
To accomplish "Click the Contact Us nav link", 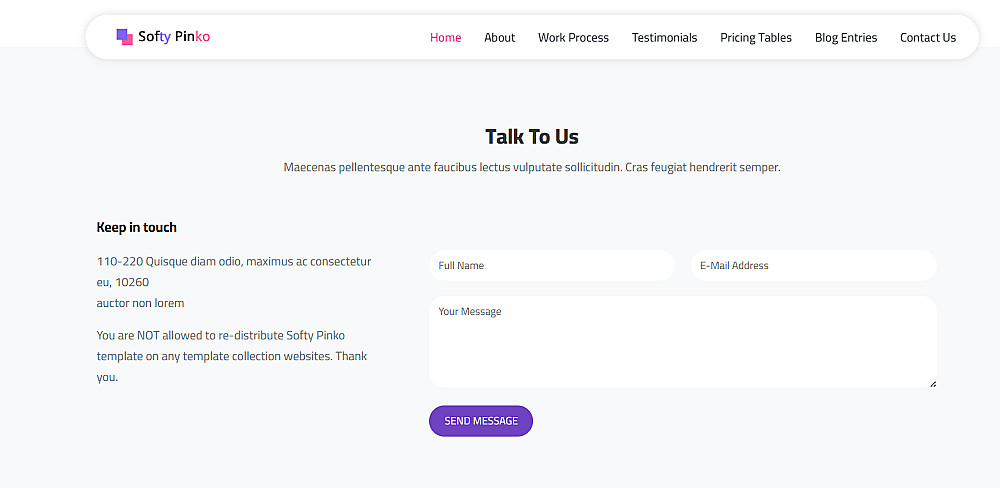I will tap(927, 38).
